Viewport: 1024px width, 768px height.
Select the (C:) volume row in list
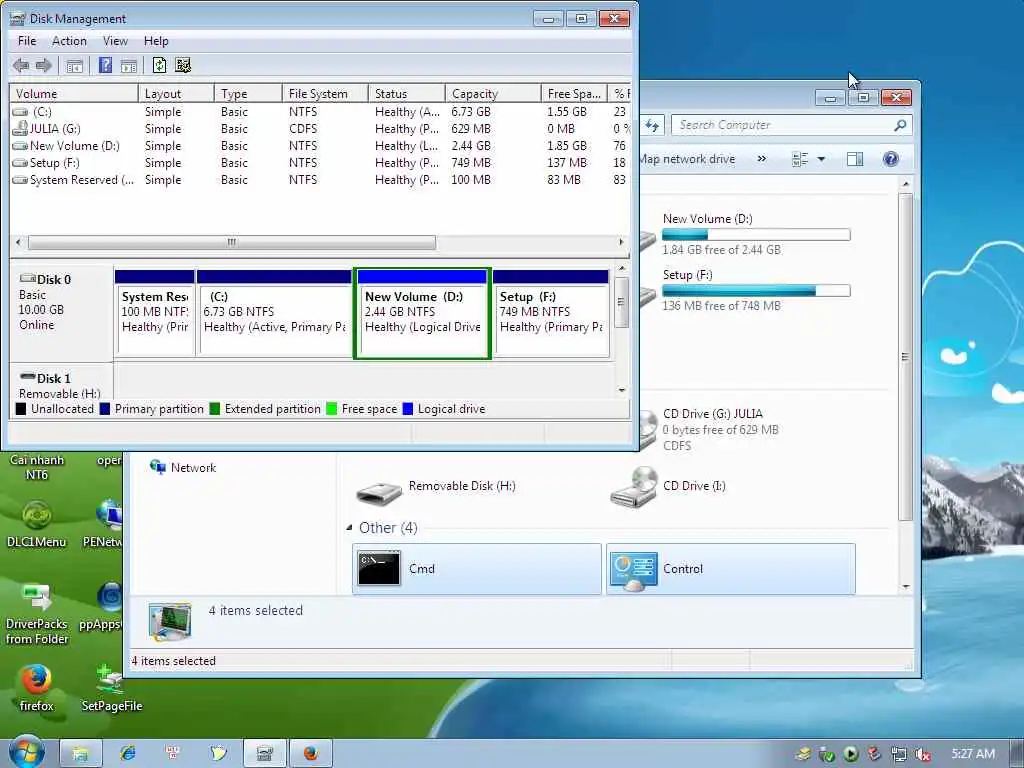coord(320,112)
